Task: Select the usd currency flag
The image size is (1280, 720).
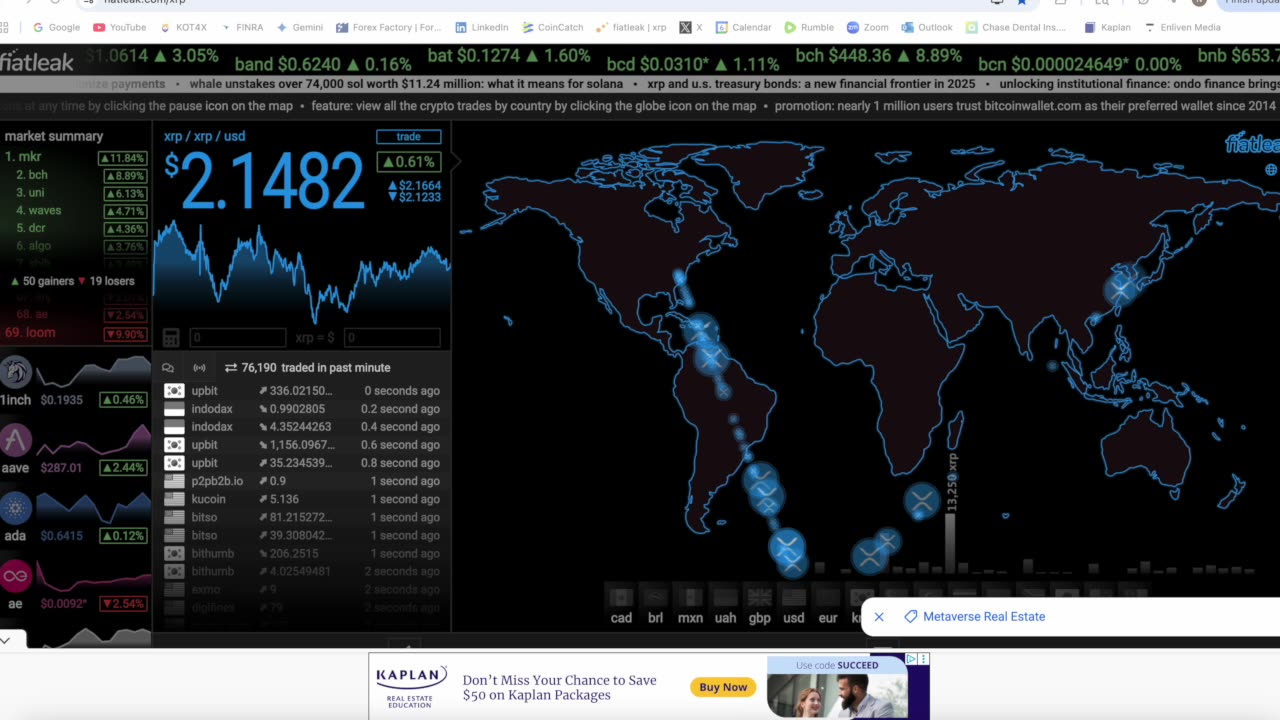Action: click(x=794, y=598)
